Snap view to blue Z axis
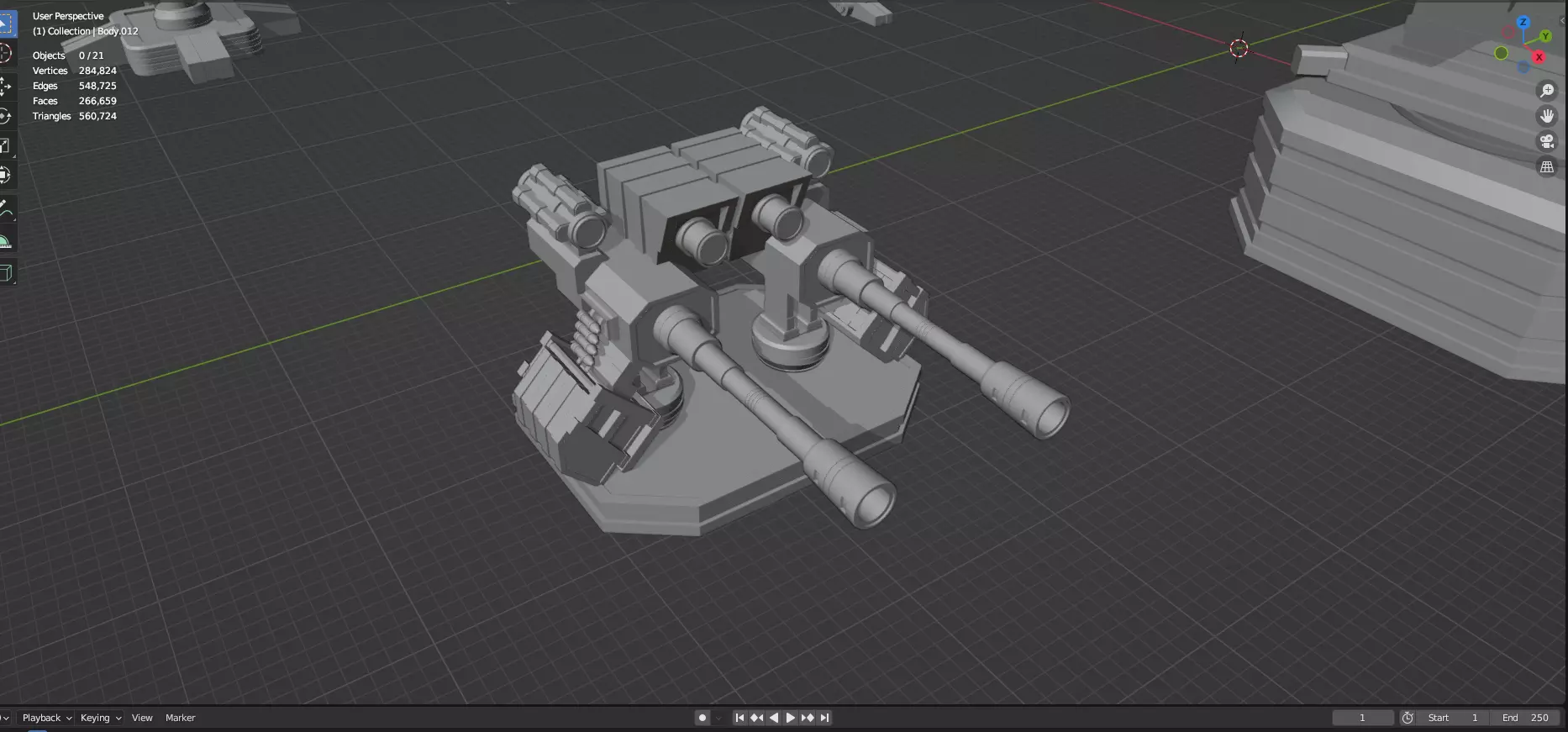This screenshot has height=732, width=1568. coord(1523,23)
